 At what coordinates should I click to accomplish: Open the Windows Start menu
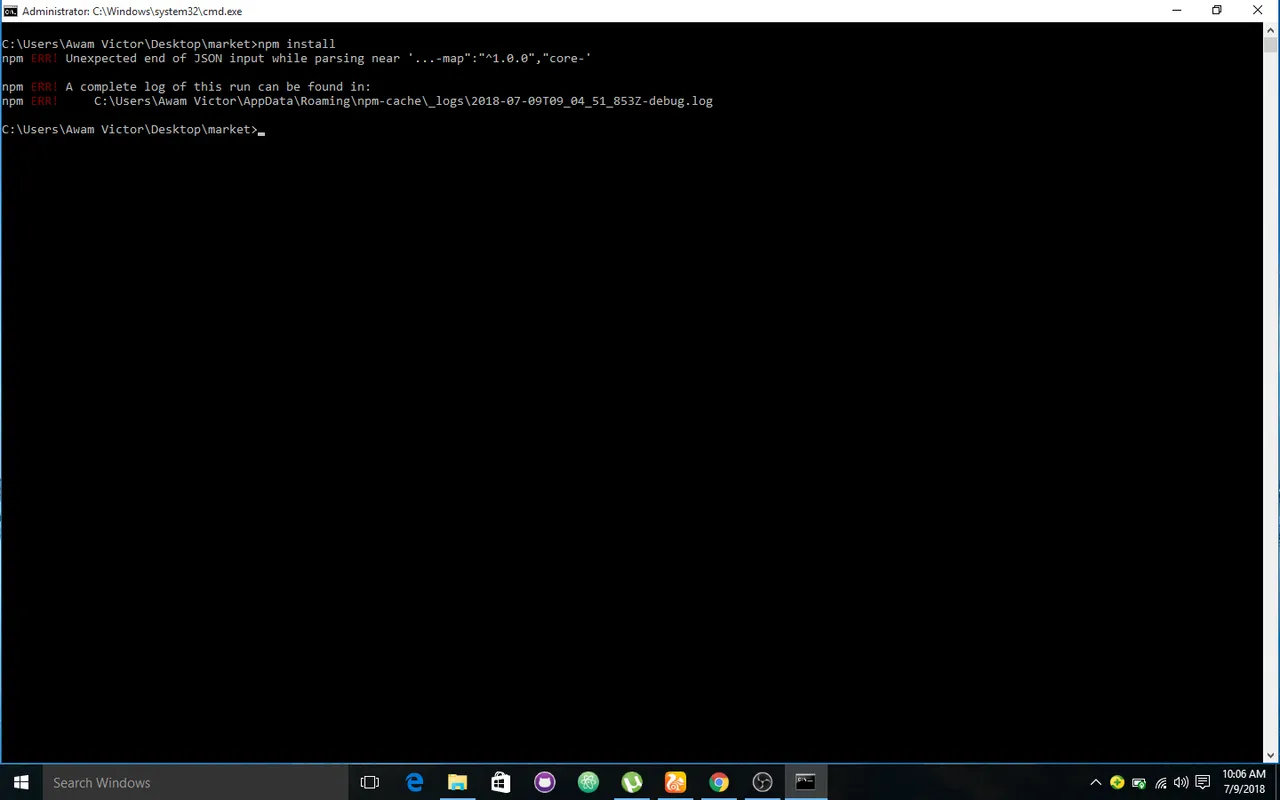(21, 782)
